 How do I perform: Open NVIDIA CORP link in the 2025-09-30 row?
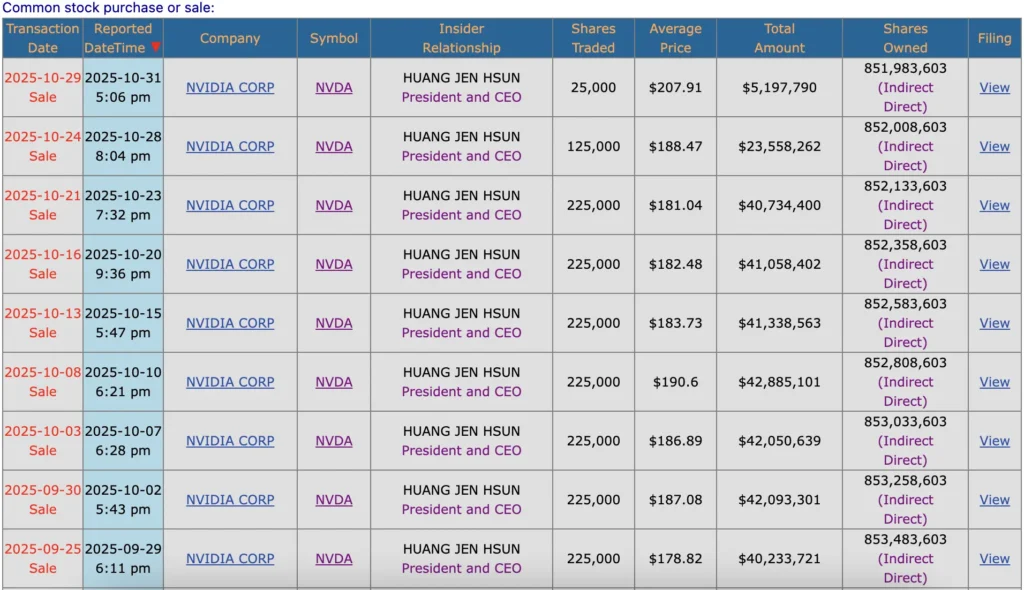(230, 500)
